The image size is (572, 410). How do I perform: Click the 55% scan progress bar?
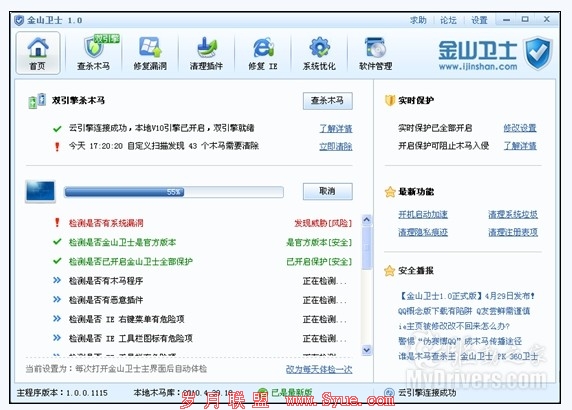point(174,192)
